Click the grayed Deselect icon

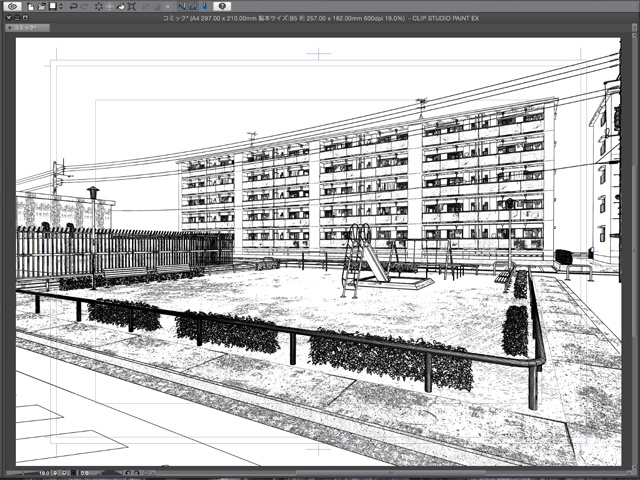click(146, 7)
